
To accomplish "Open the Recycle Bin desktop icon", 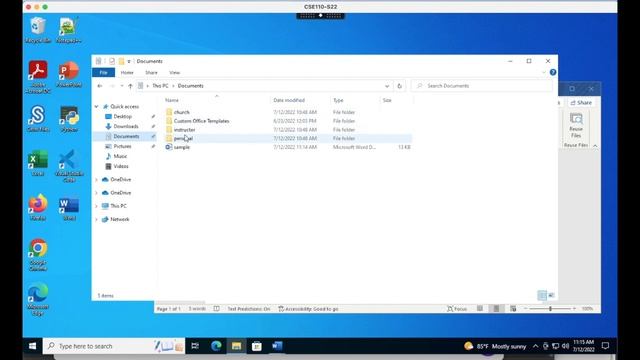I will 38,30.
